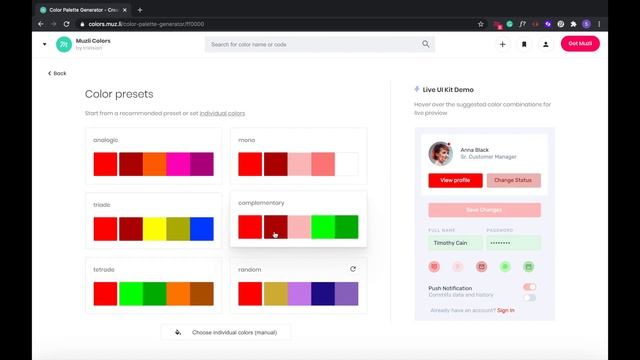Screen dimensions: 640x360
Task: Close the Color Palette Generator tab
Action: point(124,10)
